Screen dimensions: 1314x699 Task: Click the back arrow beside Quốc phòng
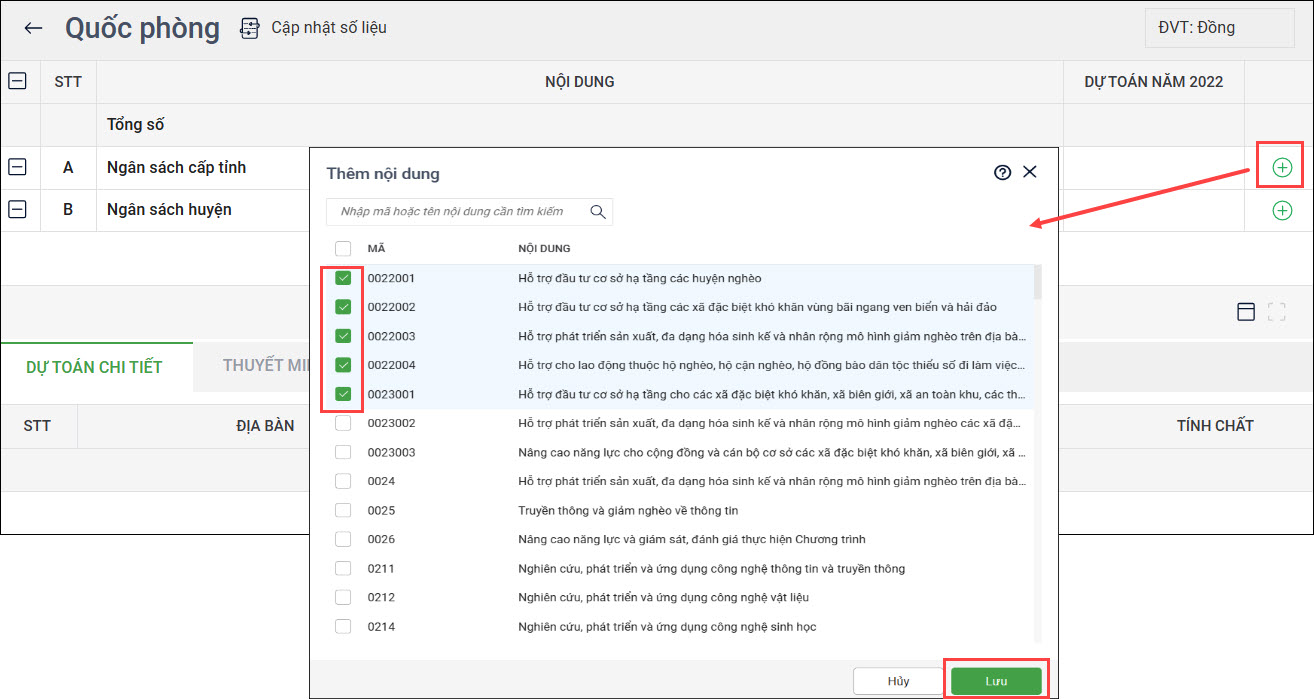pos(33,28)
